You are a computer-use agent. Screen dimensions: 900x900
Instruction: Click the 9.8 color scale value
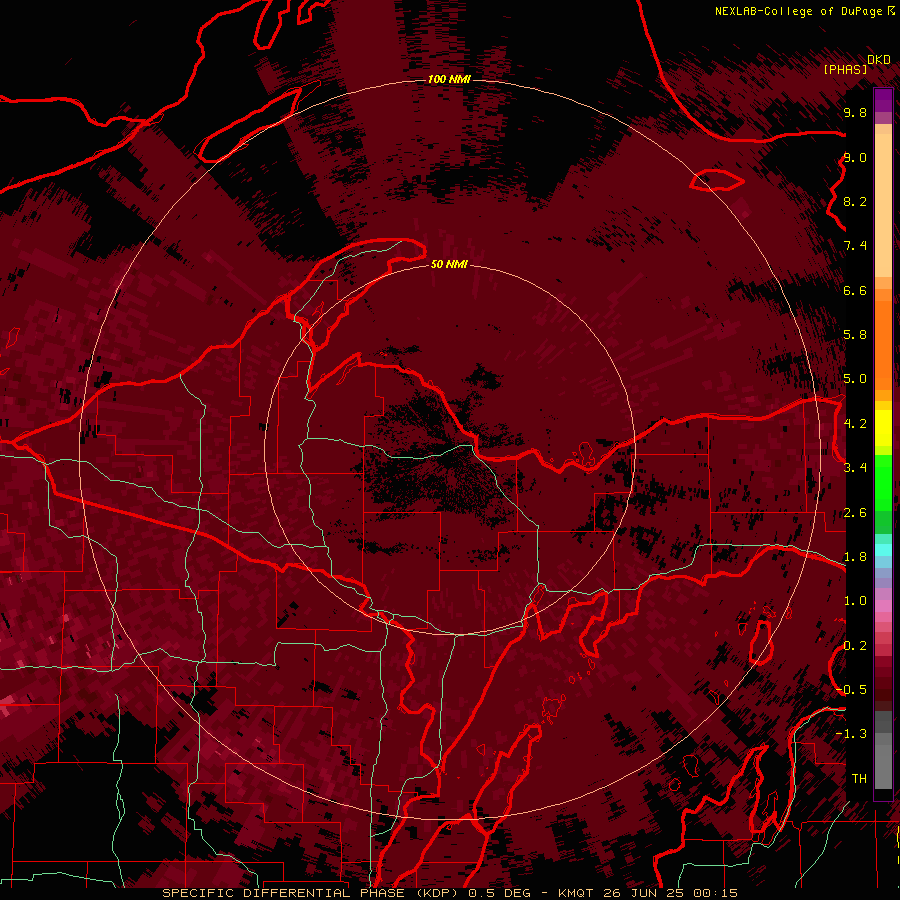(x=855, y=112)
